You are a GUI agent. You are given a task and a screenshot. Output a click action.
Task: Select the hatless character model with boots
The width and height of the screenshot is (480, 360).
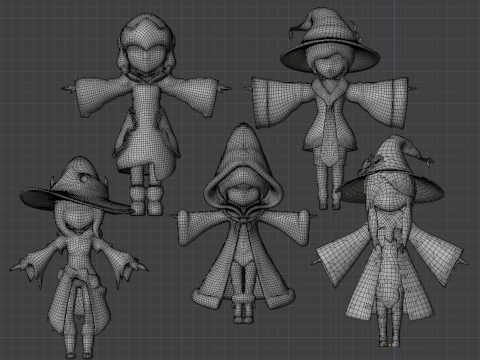tap(147, 113)
